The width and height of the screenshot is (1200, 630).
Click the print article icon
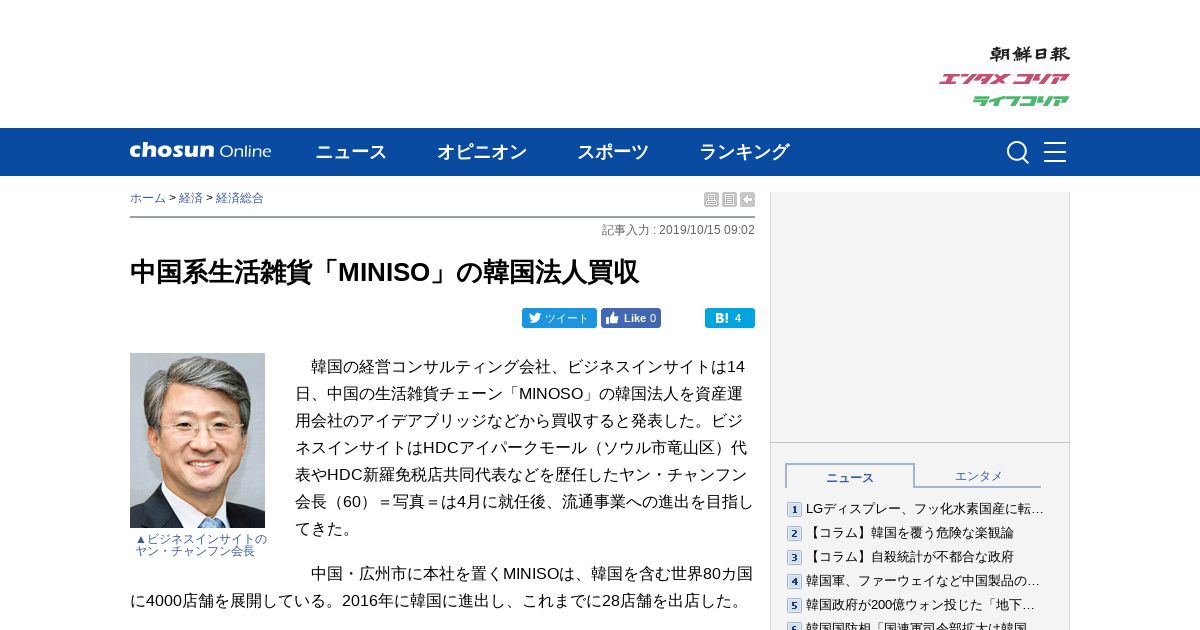coord(711,199)
